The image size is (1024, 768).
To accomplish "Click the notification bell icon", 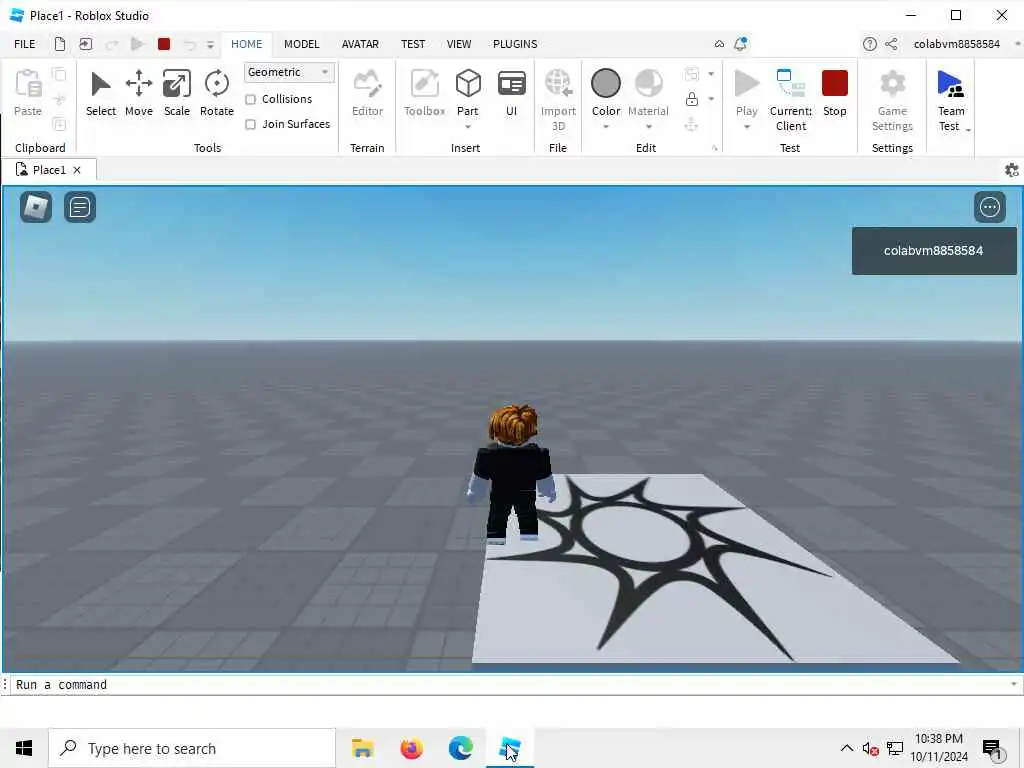I will click(740, 44).
